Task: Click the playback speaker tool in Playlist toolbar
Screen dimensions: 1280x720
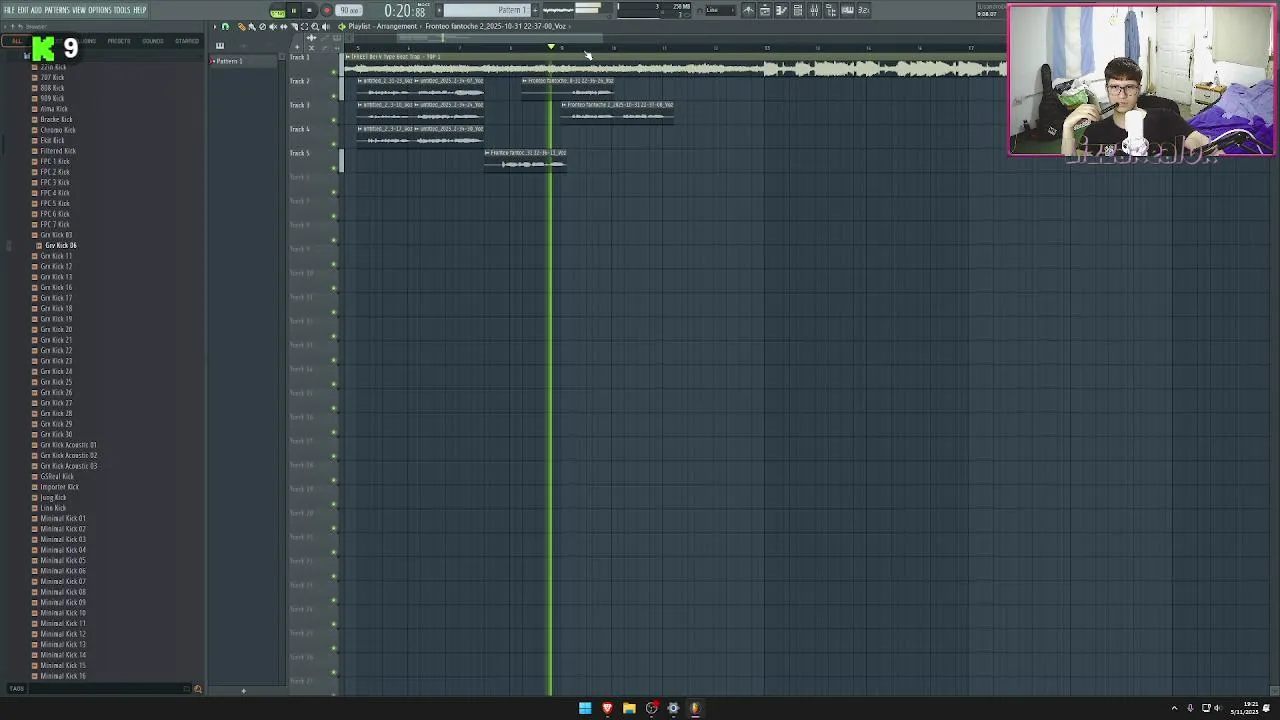Action: (326, 27)
